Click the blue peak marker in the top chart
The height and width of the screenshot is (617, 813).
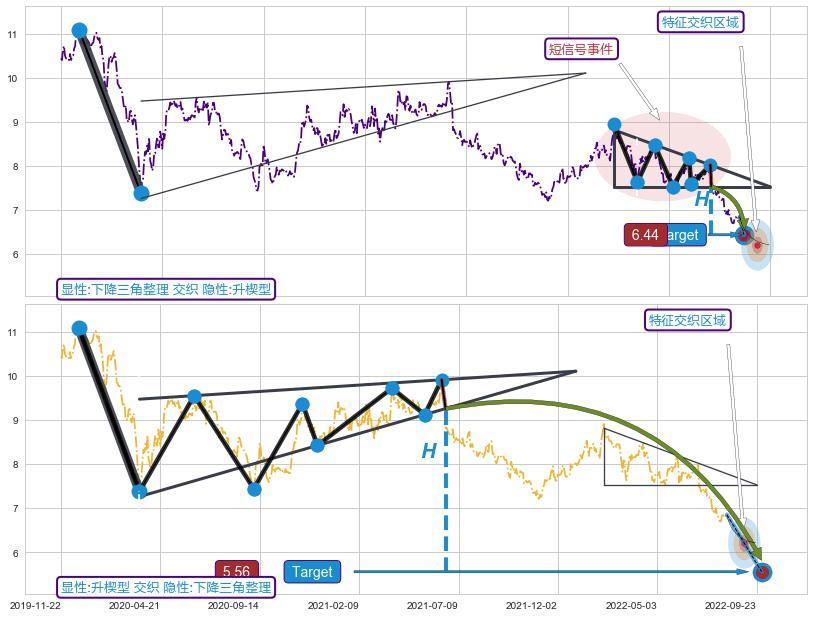[x=80, y=31]
